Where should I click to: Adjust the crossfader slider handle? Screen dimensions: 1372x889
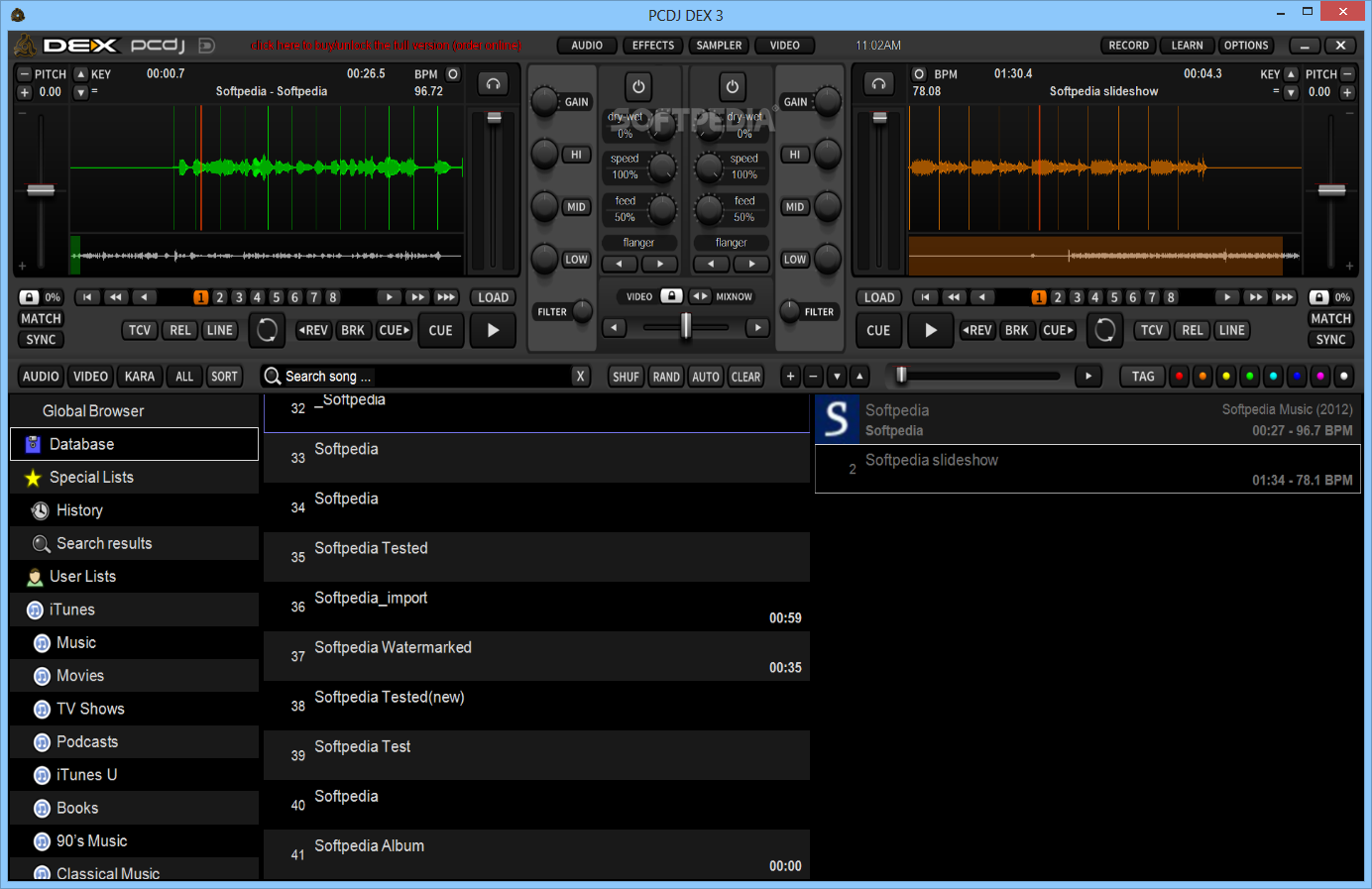click(686, 325)
